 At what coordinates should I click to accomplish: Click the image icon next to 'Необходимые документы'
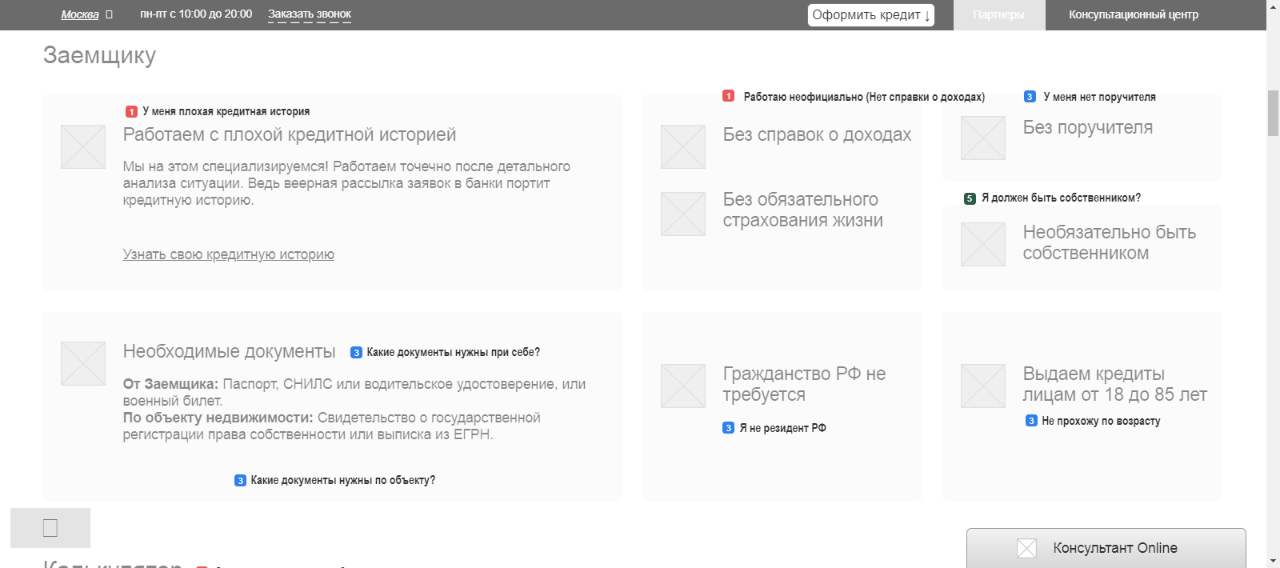pyautogui.click(x=83, y=363)
